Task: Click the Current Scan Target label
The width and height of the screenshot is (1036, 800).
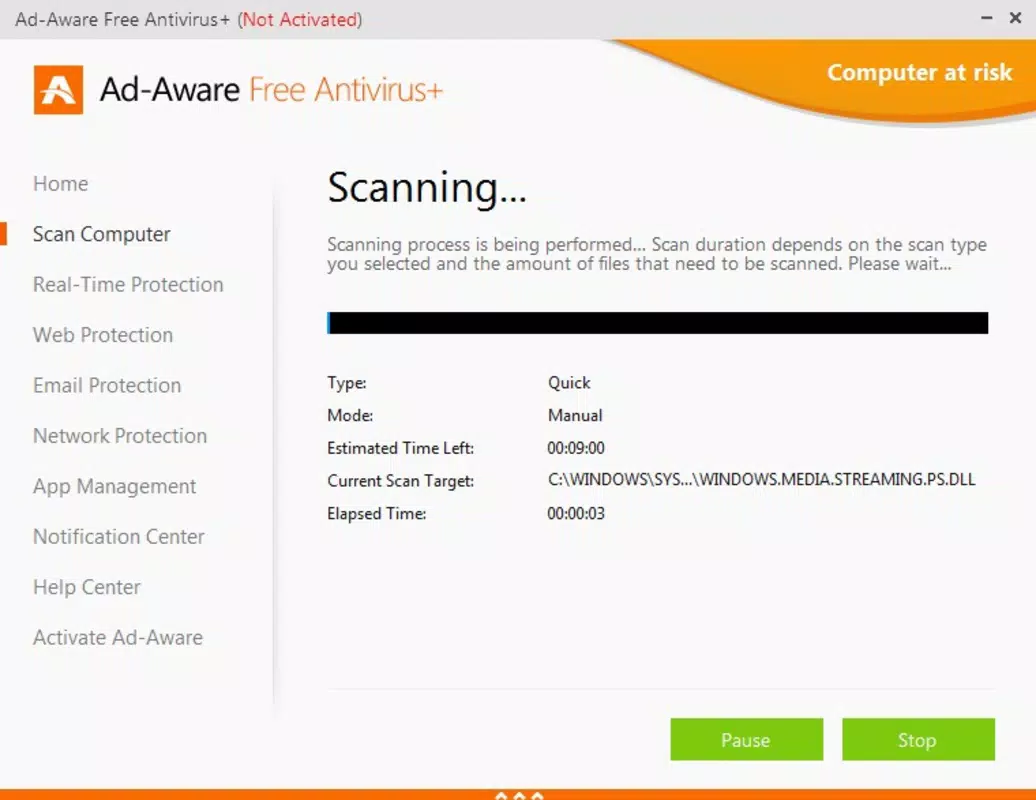Action: coord(400,481)
